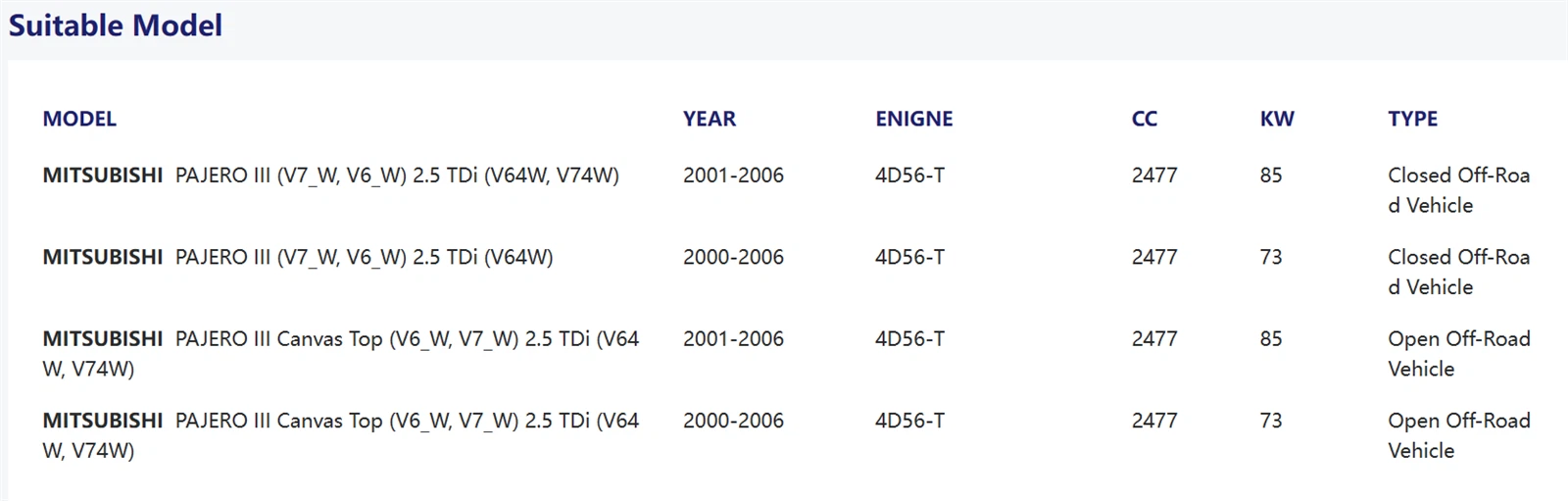Screen dimensions: 1568x501
Task: Open first Pajero III Canvas Top model entry
Action: (341, 353)
